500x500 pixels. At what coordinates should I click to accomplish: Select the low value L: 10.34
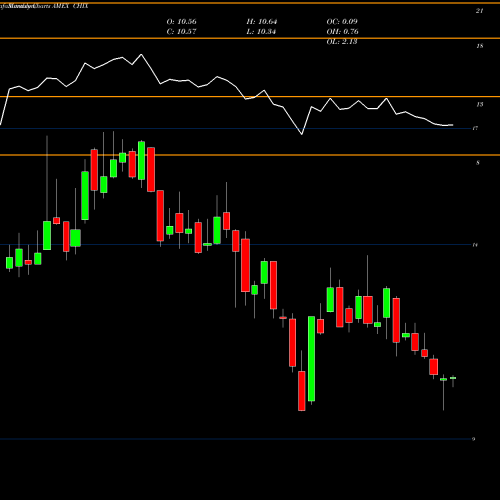tap(262, 31)
